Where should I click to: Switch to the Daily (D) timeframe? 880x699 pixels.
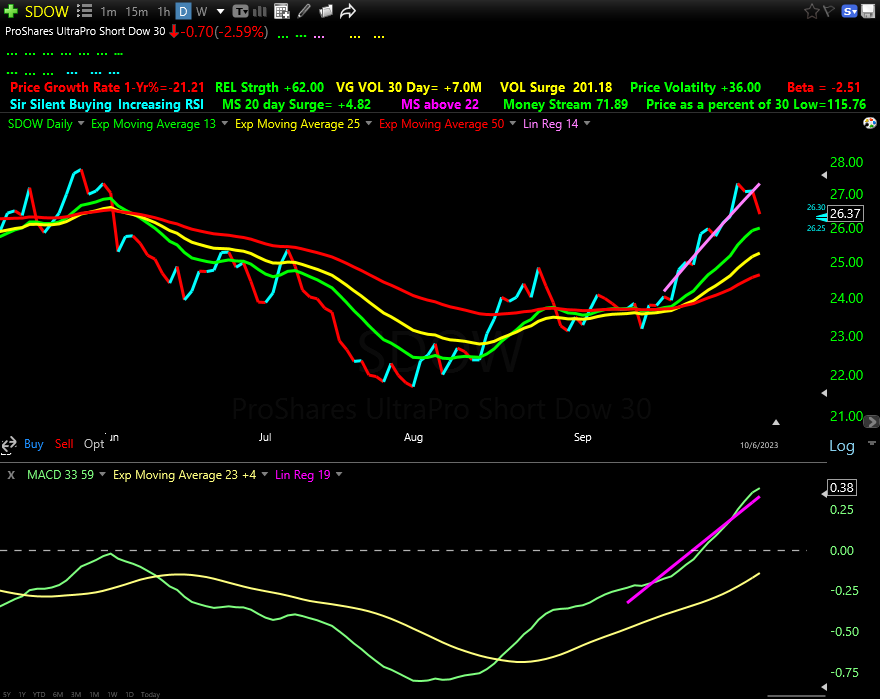[183, 12]
